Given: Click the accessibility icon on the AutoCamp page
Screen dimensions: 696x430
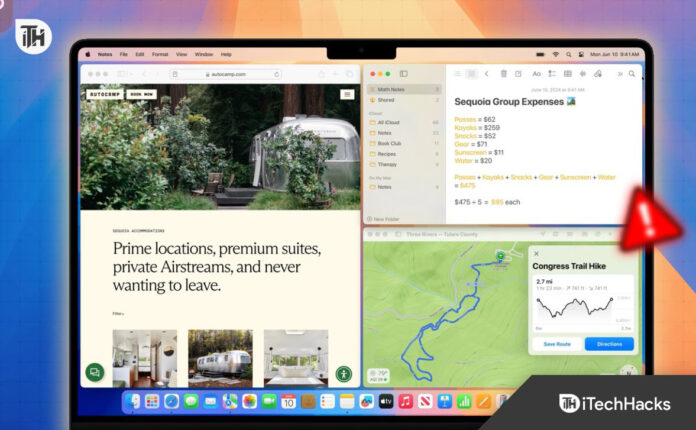Looking at the screenshot, I should (343, 373).
